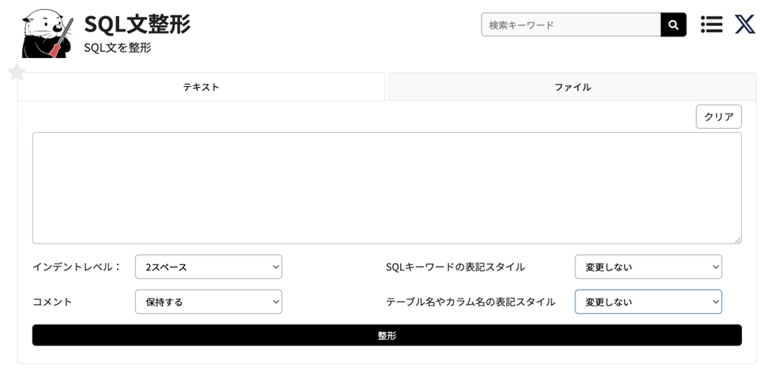Open the コメント dropdown
772x372 pixels.
208,302
